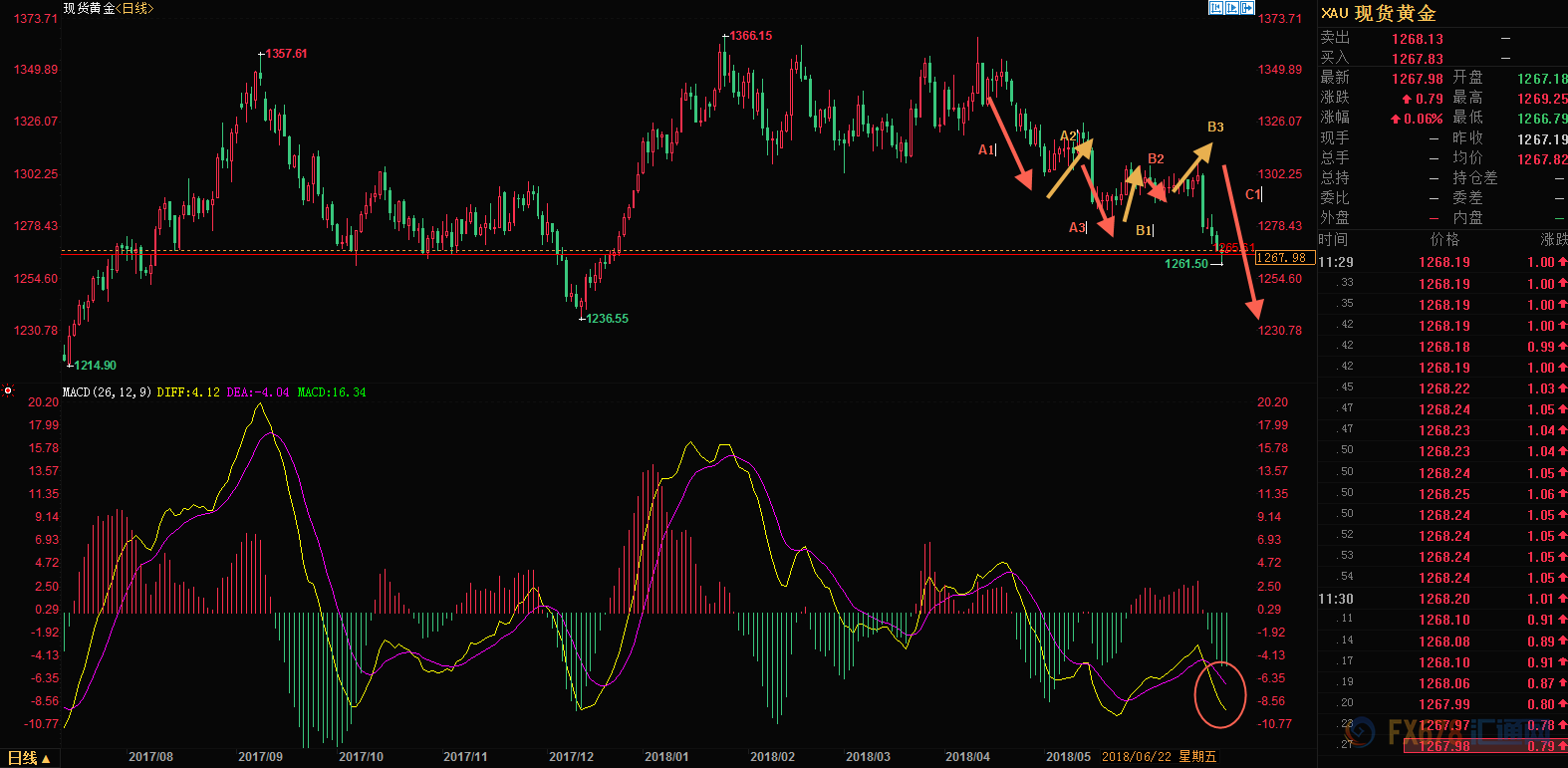Viewport: 1568px width, 768px height.
Task: Click the 均价 value 1267.82
Action: coord(1542,159)
